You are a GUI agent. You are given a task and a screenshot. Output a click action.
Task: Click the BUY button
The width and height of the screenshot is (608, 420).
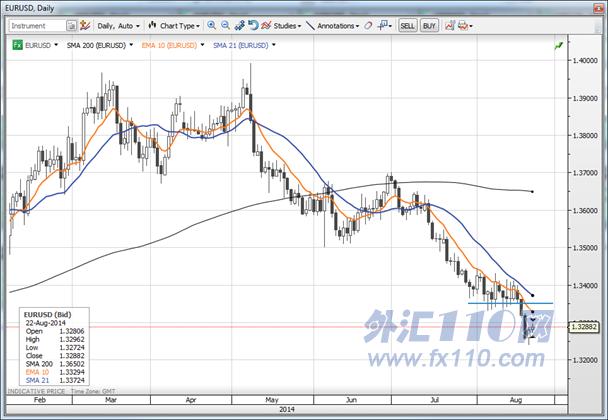click(x=429, y=26)
